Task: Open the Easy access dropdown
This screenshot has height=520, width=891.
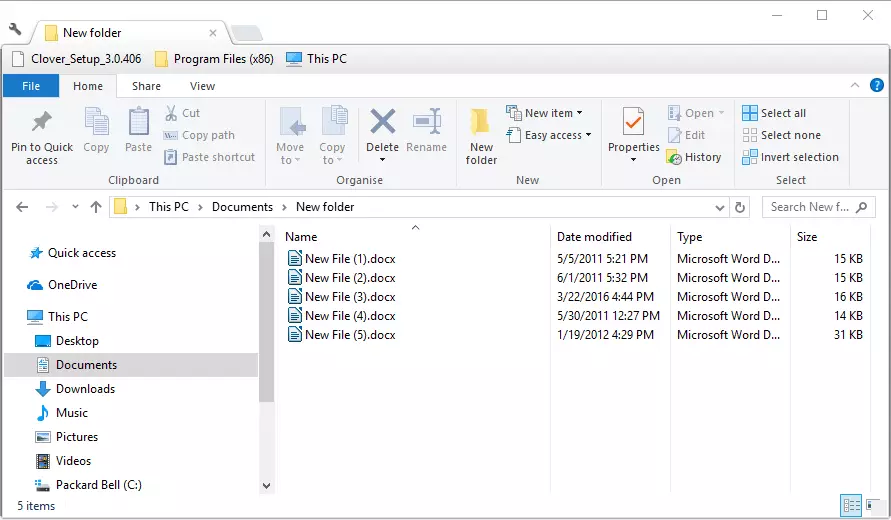Action: pyautogui.click(x=549, y=135)
